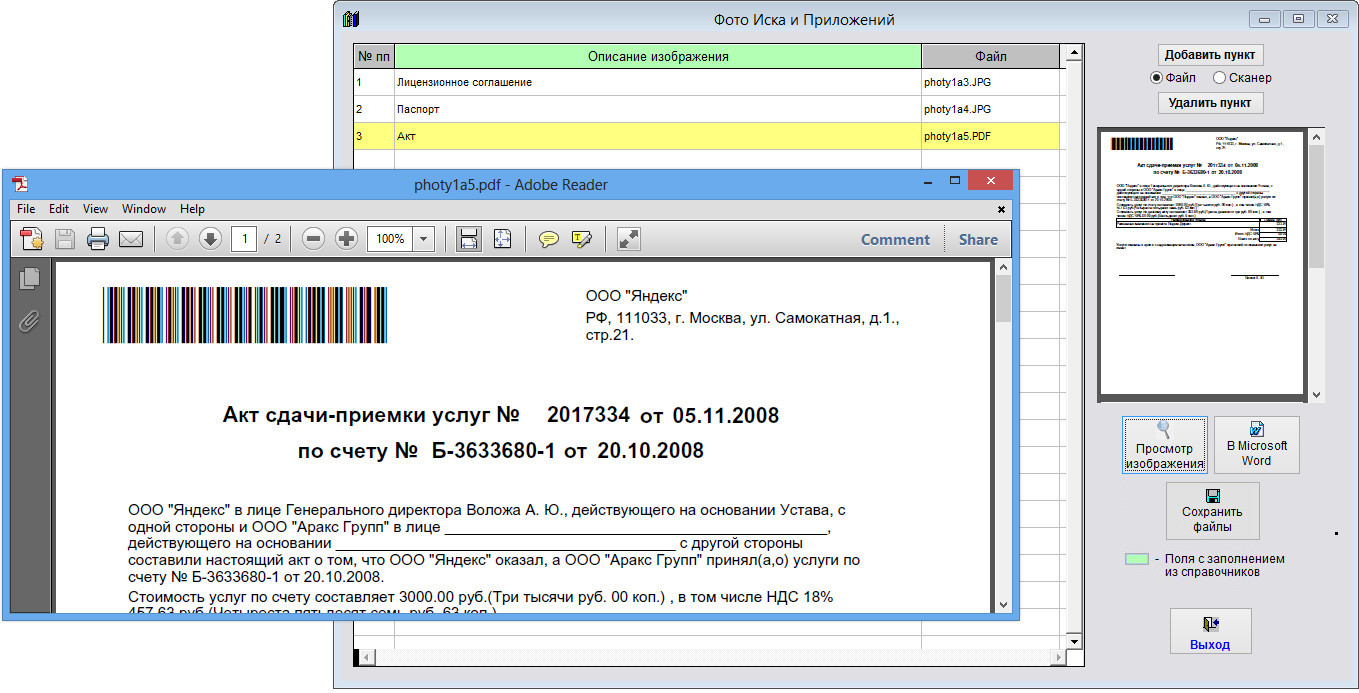Zoom in with the plus icon
The width and height of the screenshot is (1359, 693).
(346, 239)
